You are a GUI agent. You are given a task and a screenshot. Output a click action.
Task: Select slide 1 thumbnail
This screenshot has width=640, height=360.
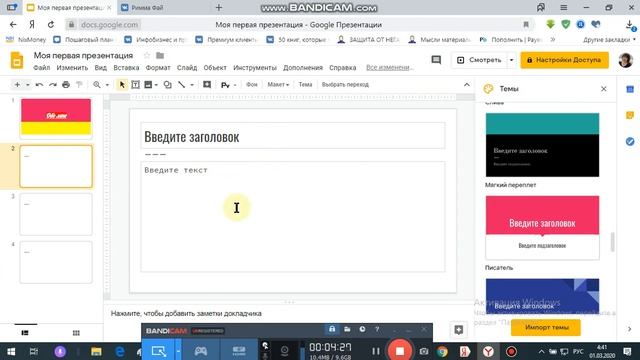click(56, 118)
